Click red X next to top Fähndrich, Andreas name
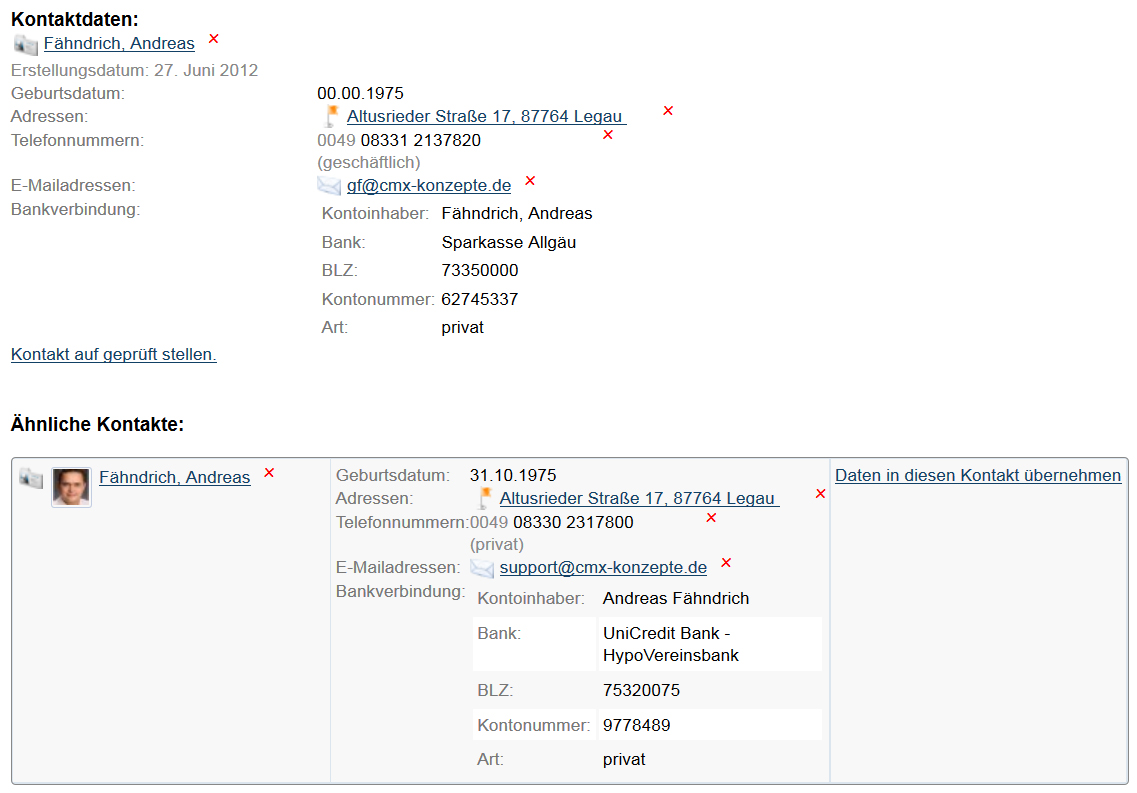This screenshot has width=1137, height=793. [x=213, y=39]
